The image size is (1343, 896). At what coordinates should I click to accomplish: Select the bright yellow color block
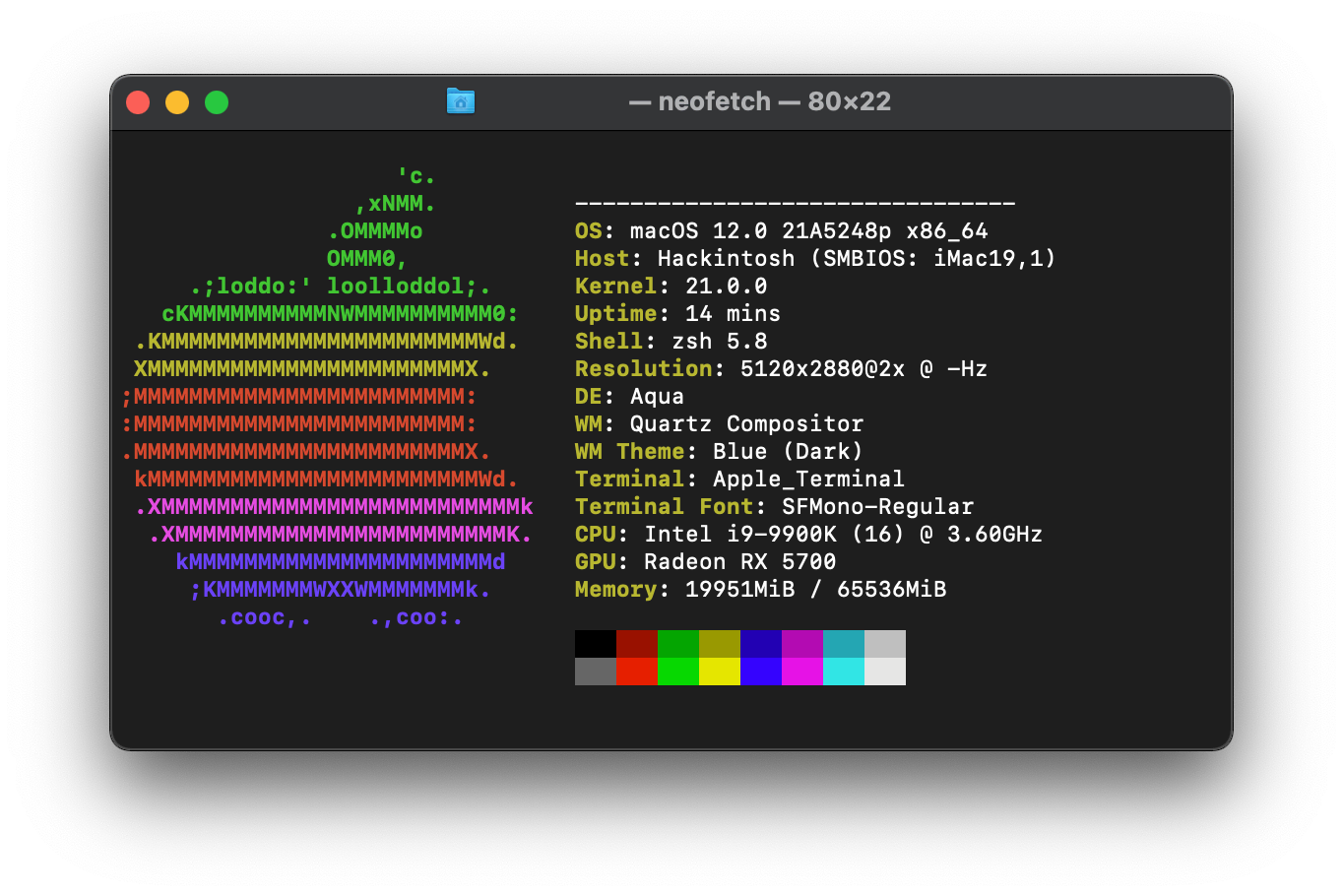pyautogui.click(x=720, y=672)
